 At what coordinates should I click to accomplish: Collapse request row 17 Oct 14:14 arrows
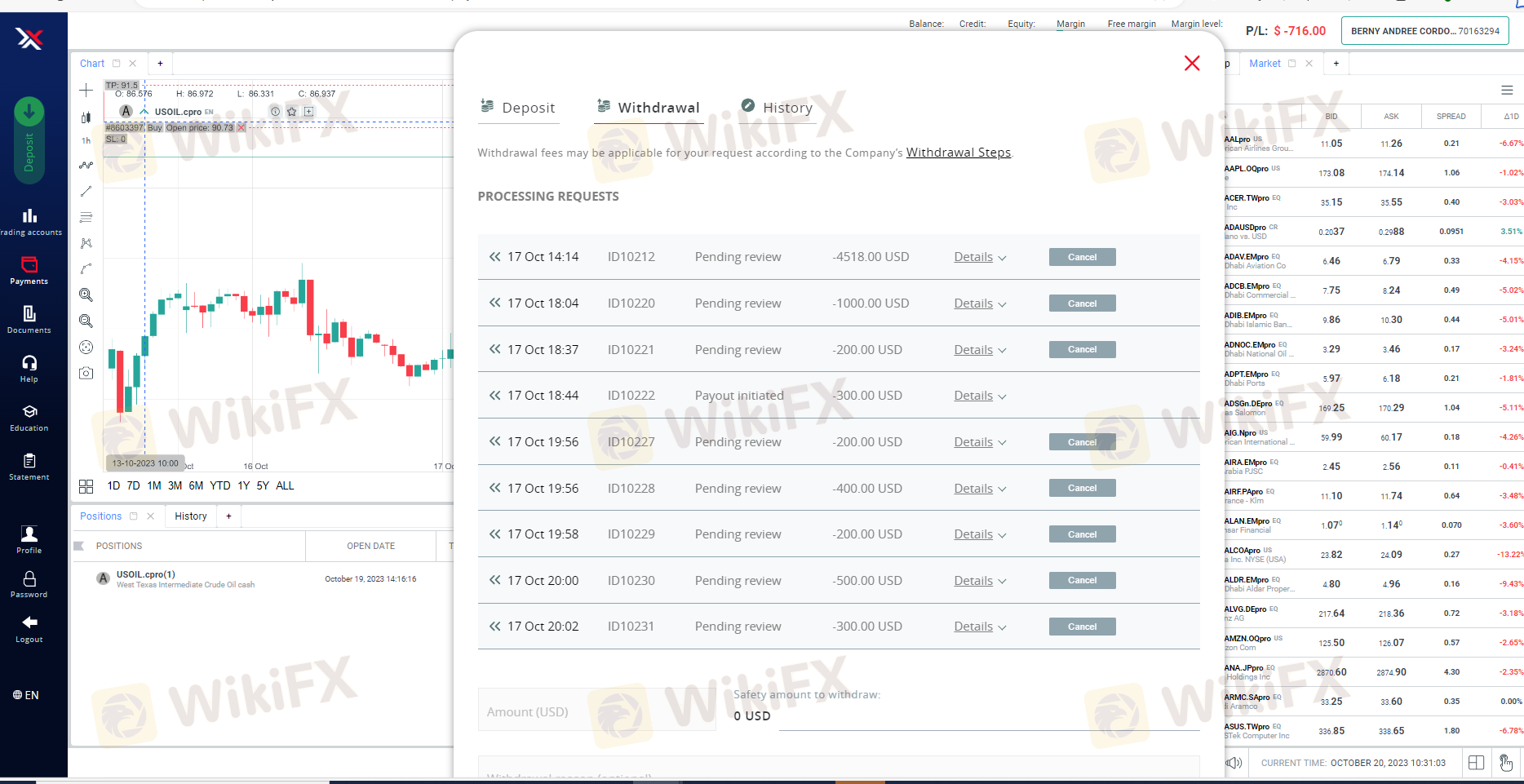(x=494, y=257)
